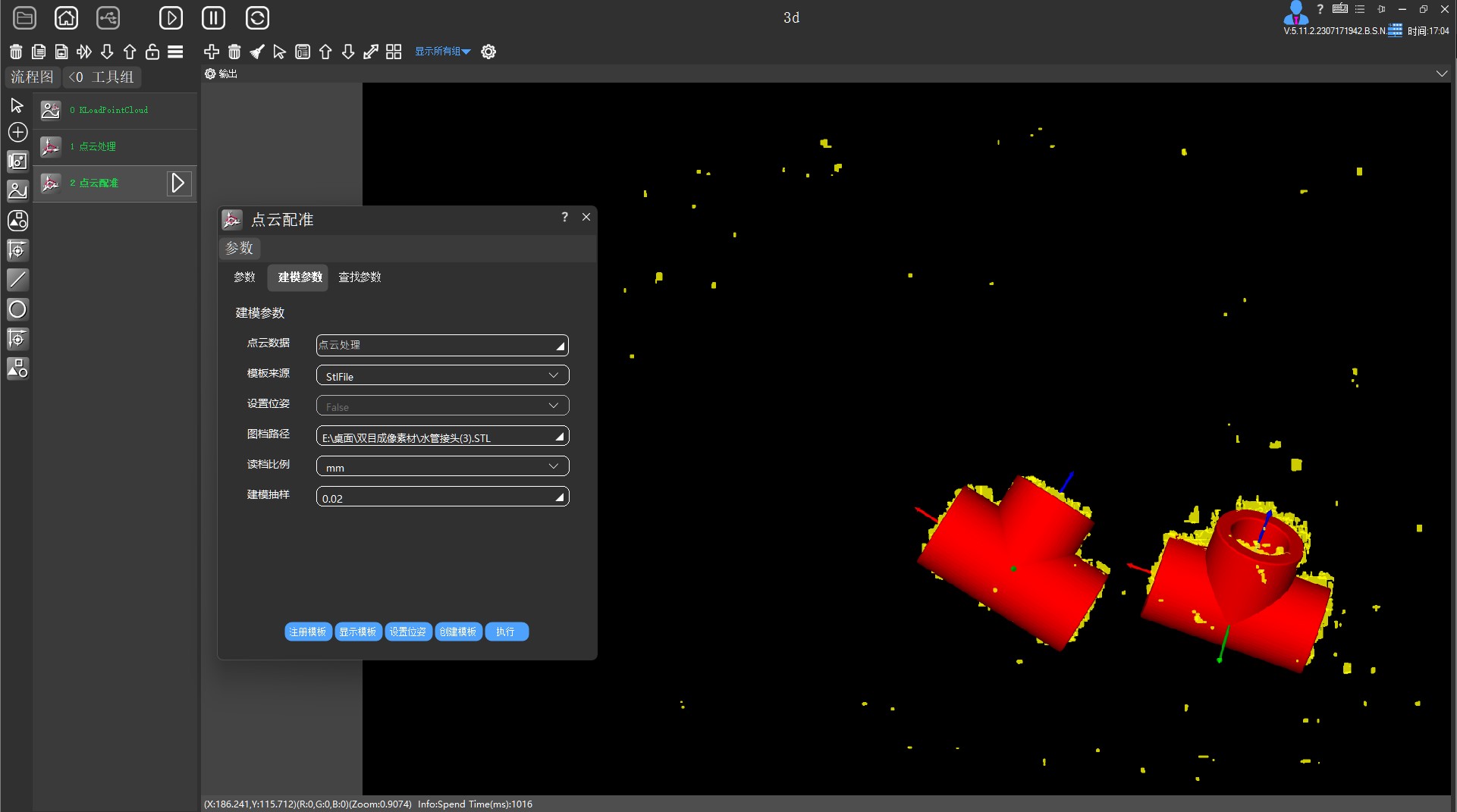Click view toolbar down arrow icon

348,52
